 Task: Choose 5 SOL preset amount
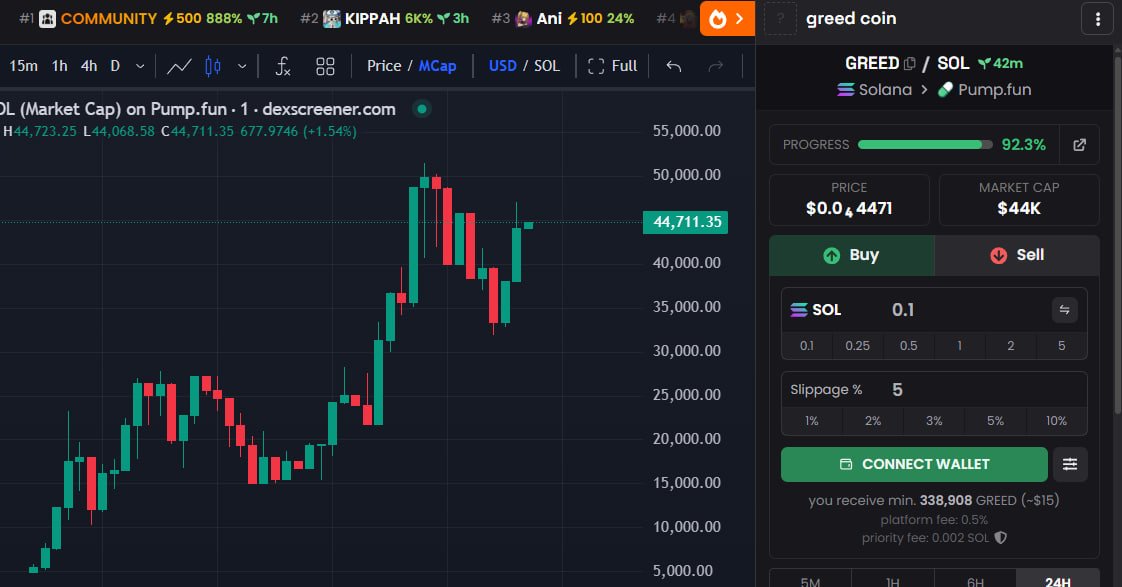point(1061,346)
